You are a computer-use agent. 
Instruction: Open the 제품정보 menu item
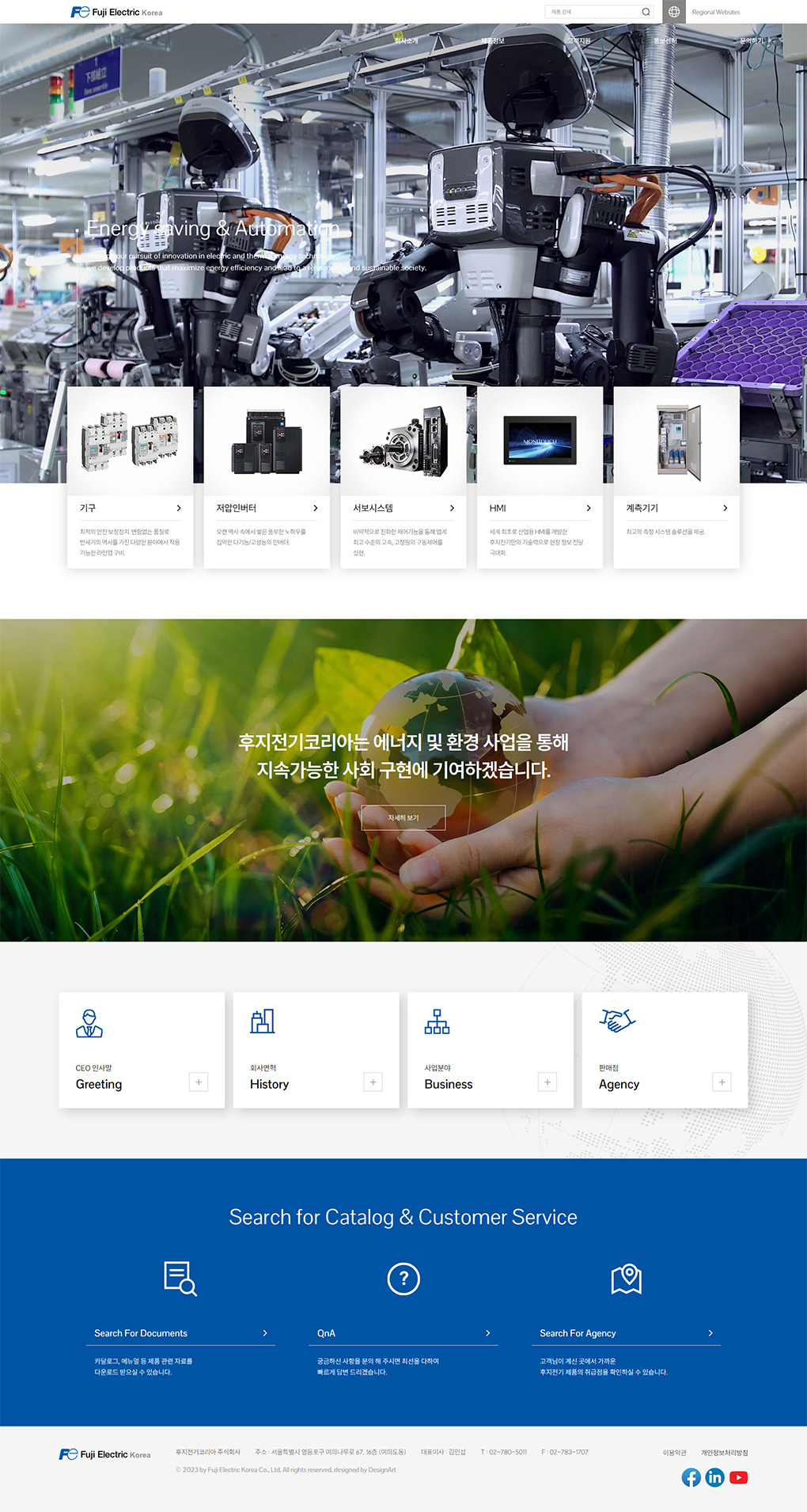click(x=493, y=40)
